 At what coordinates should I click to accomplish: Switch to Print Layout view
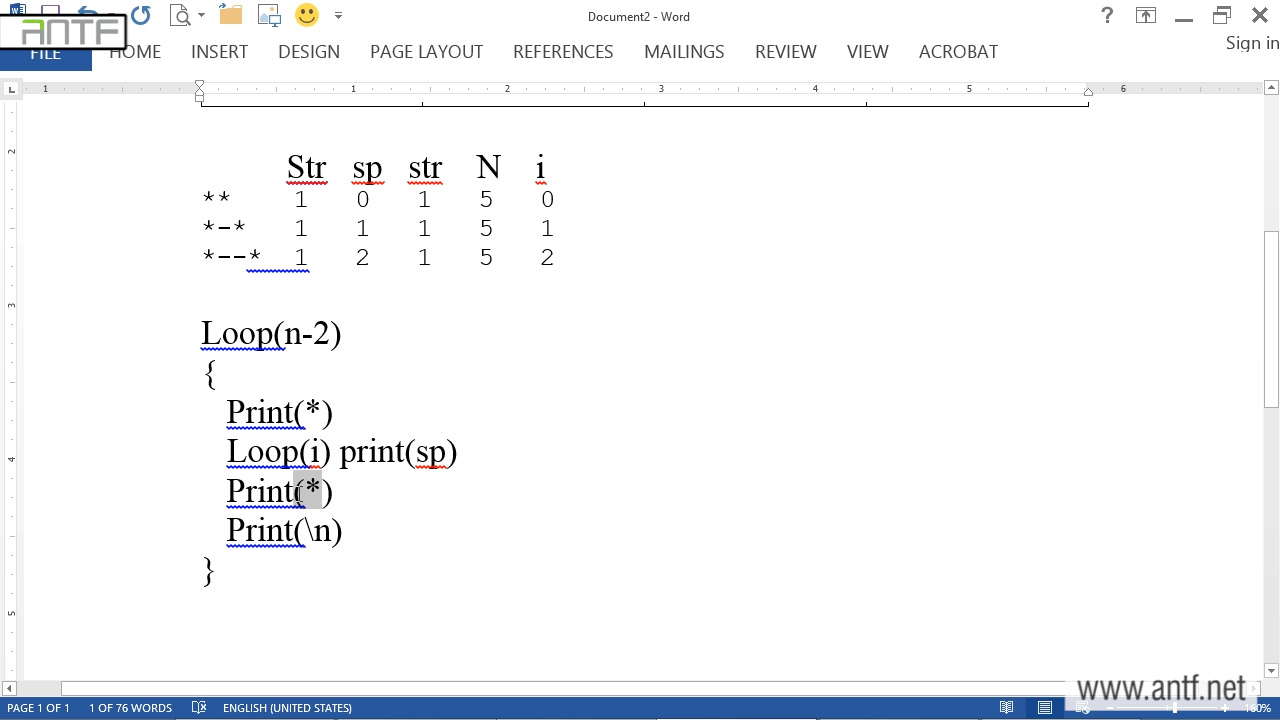1045,708
